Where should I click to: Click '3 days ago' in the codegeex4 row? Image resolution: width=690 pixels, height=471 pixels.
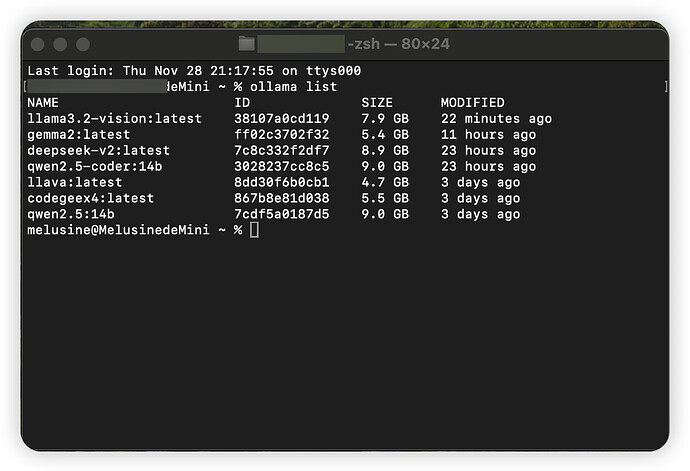[481, 198]
